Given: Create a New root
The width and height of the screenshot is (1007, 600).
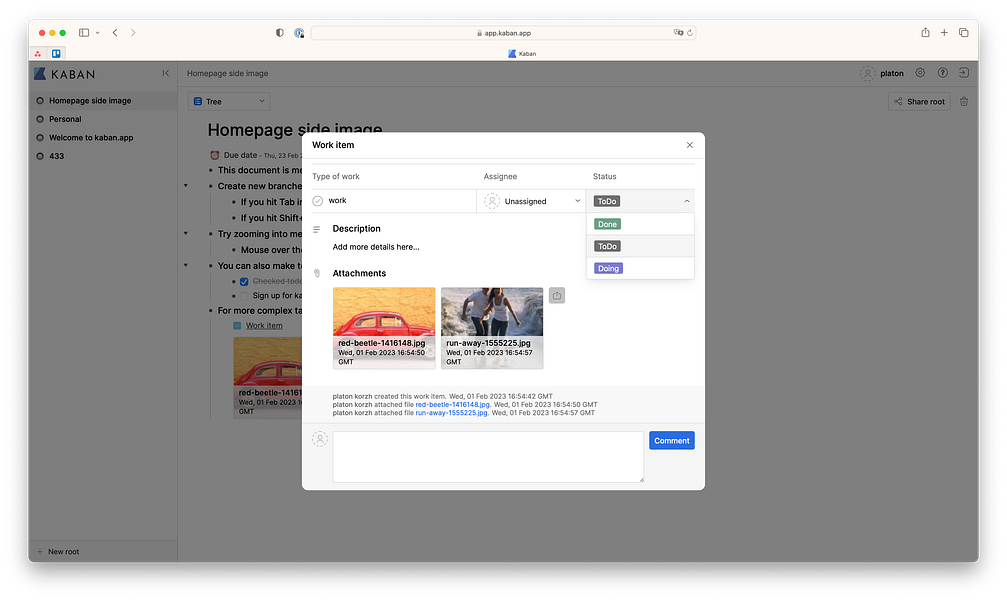Looking at the screenshot, I should pos(58,552).
